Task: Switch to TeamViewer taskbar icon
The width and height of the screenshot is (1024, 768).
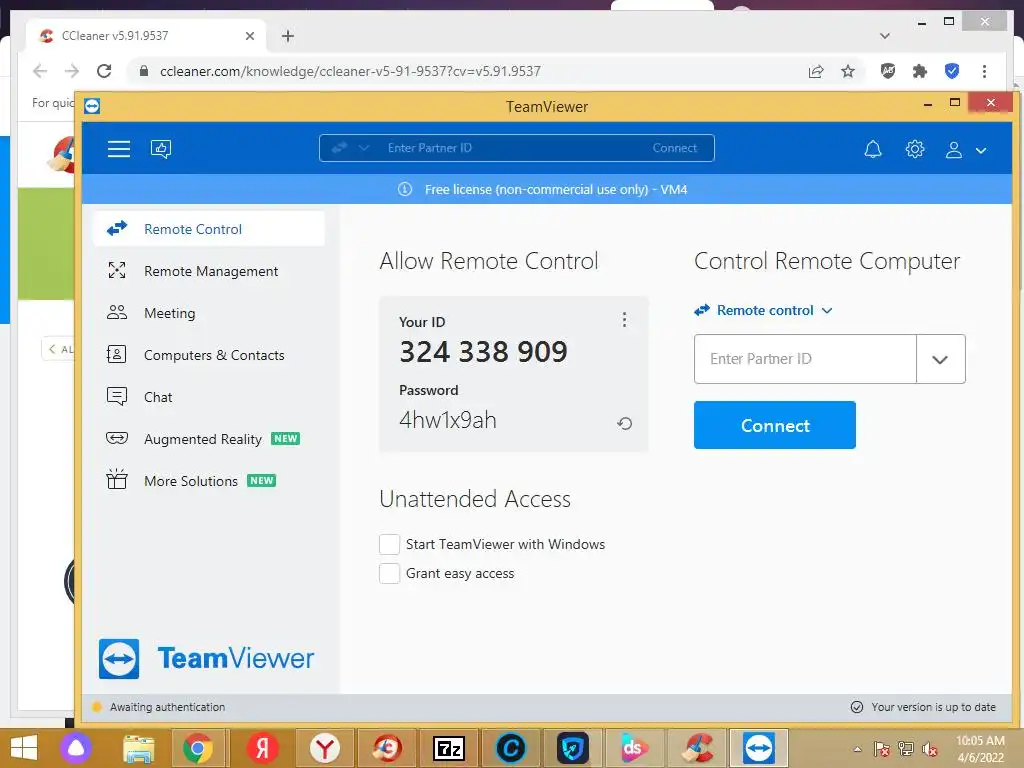Action: point(758,748)
